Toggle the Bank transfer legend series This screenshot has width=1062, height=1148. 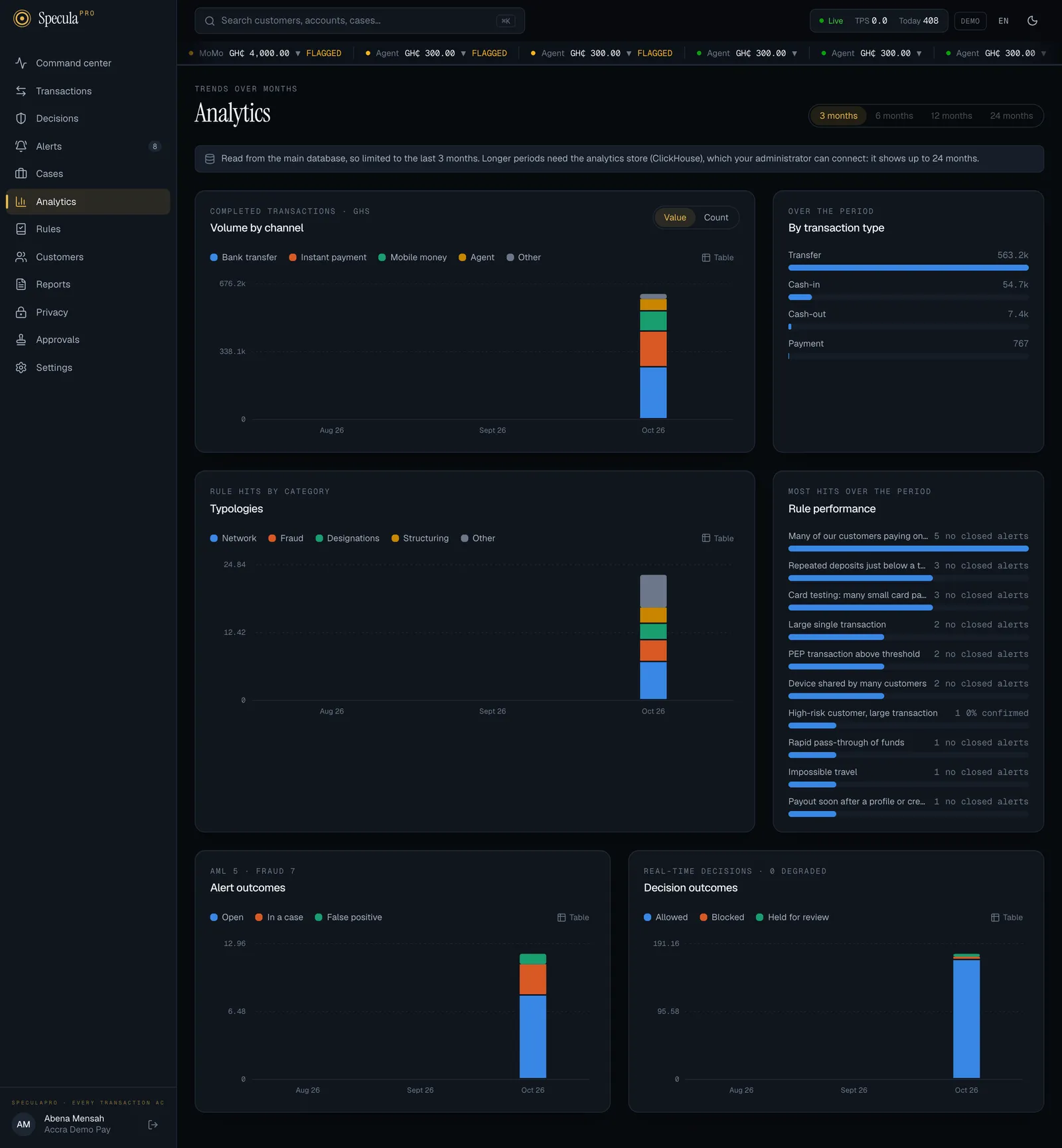point(244,257)
